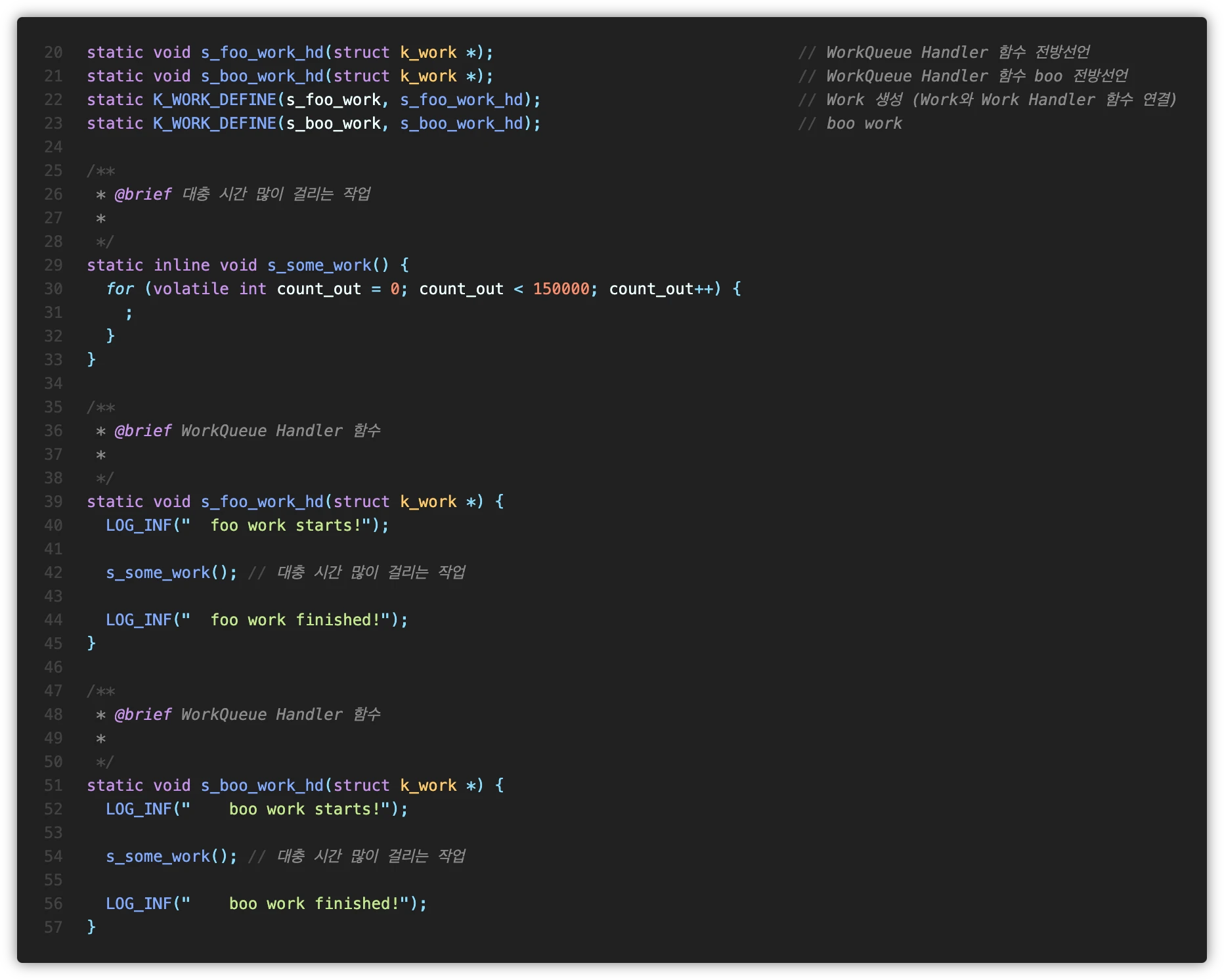Click s_foo_work_hd definition name on line 39

coord(262,502)
